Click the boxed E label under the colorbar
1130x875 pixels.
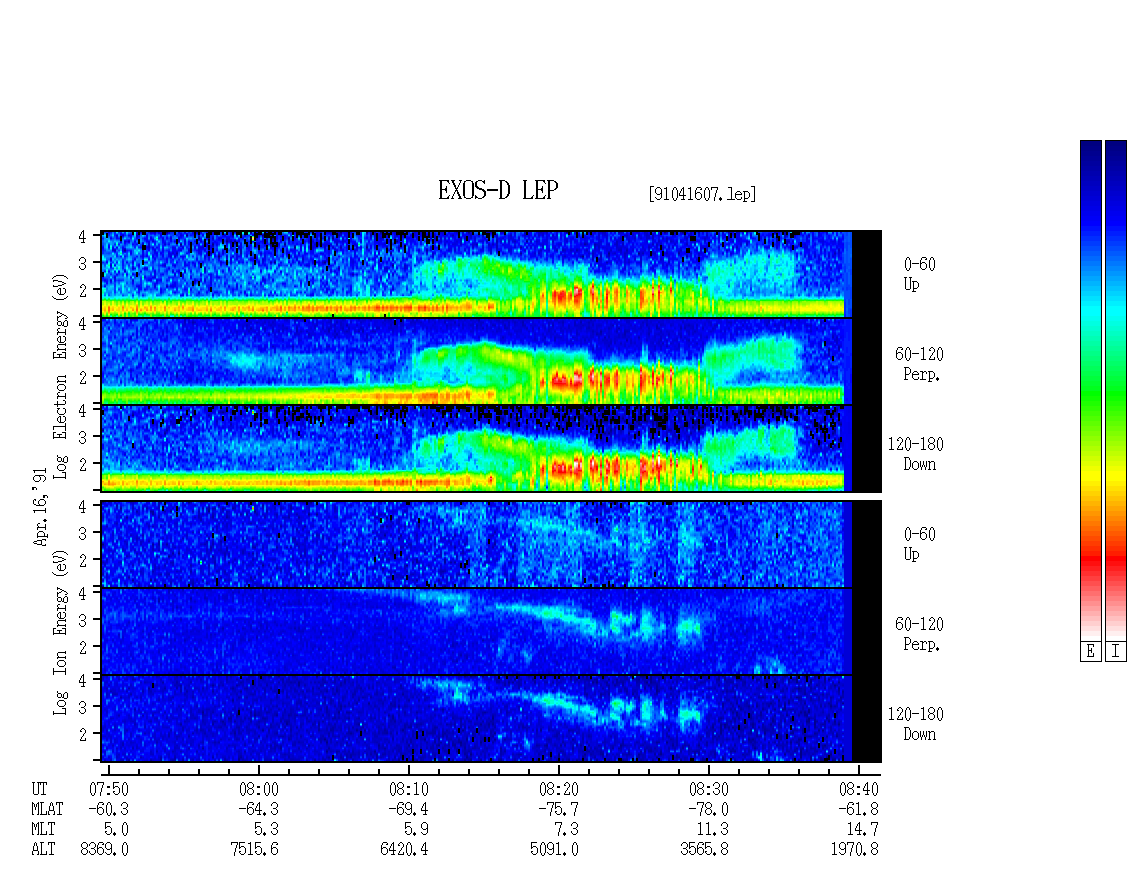click(1090, 651)
